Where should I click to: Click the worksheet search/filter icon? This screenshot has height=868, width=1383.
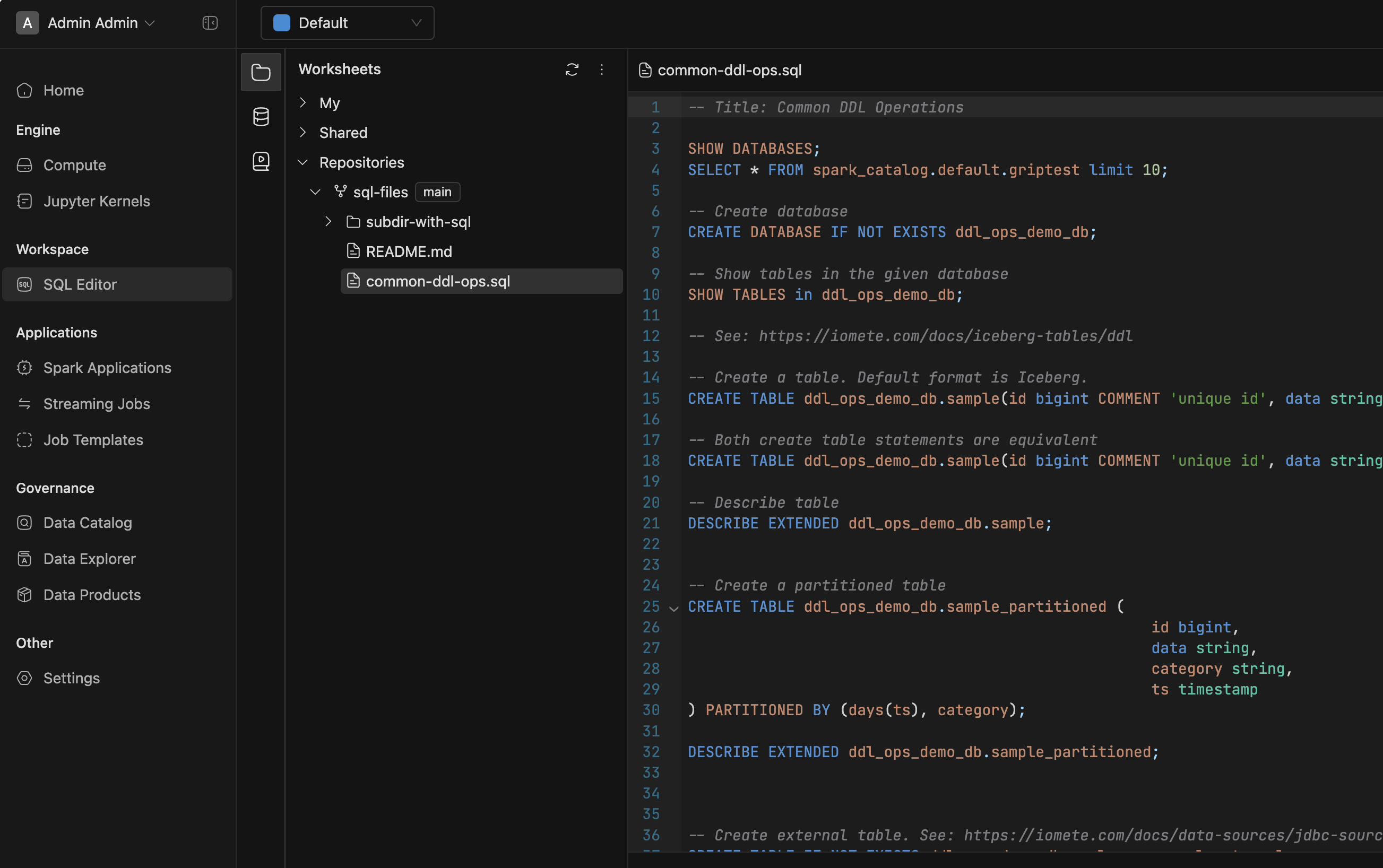[601, 69]
